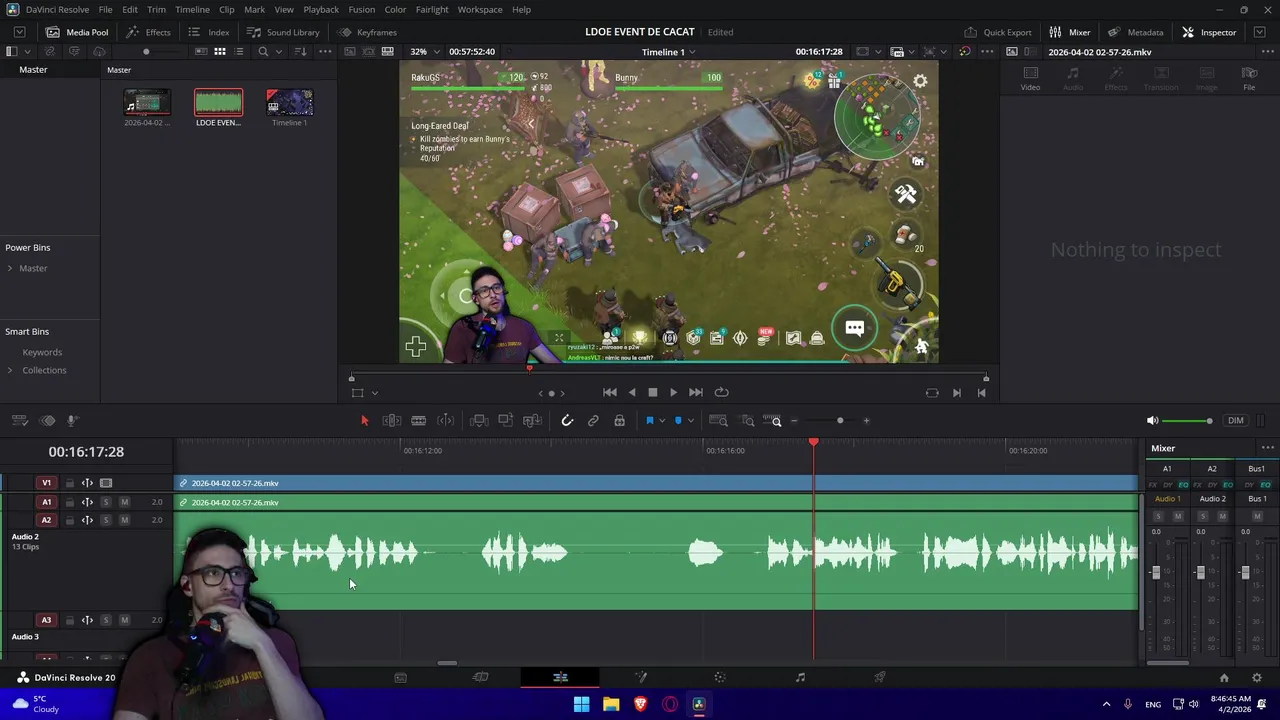Click the Stop button in viewer
Image resolution: width=1280 pixels, height=720 pixels.
click(x=653, y=393)
